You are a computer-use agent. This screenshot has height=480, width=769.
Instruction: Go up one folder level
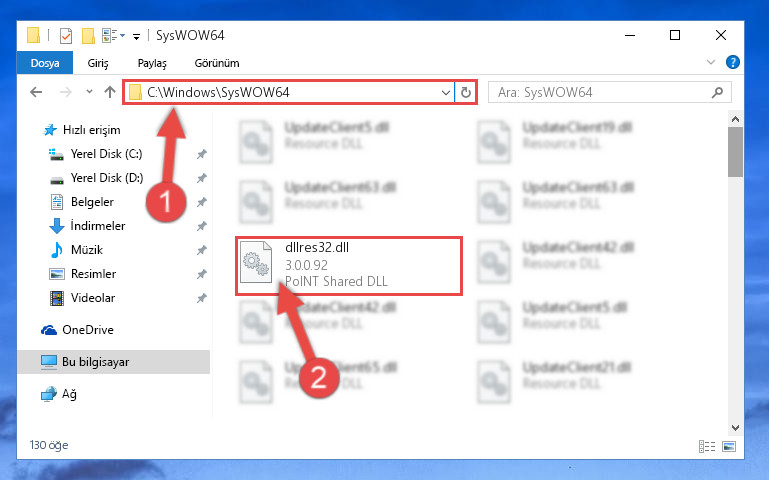tap(110, 92)
